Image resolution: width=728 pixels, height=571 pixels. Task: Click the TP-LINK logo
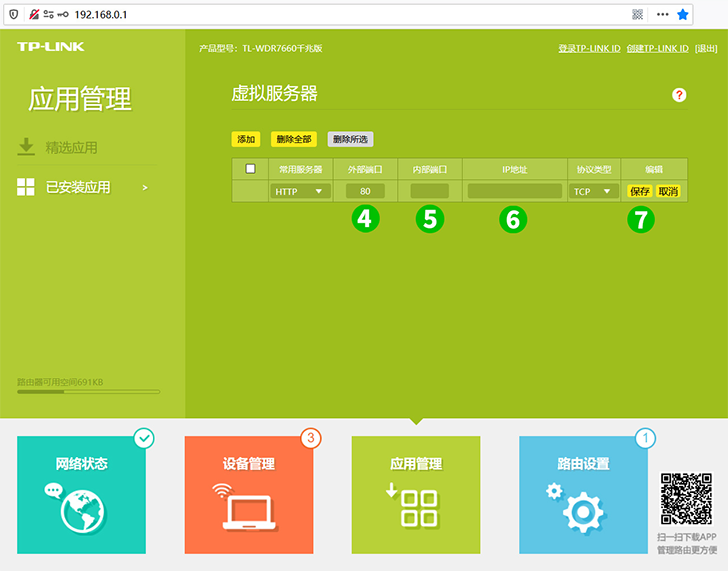point(51,46)
